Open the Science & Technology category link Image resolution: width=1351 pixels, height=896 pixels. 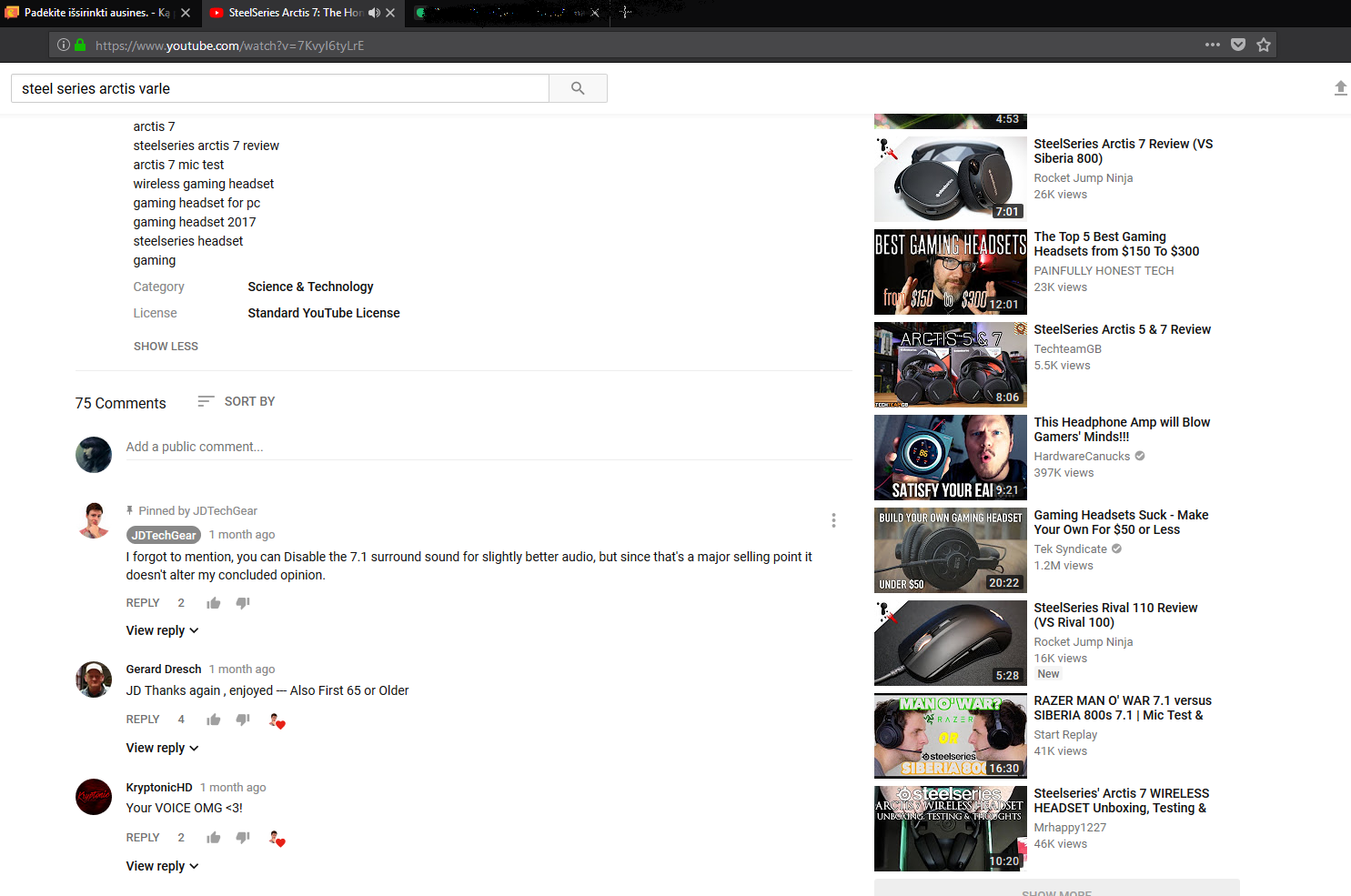(310, 287)
